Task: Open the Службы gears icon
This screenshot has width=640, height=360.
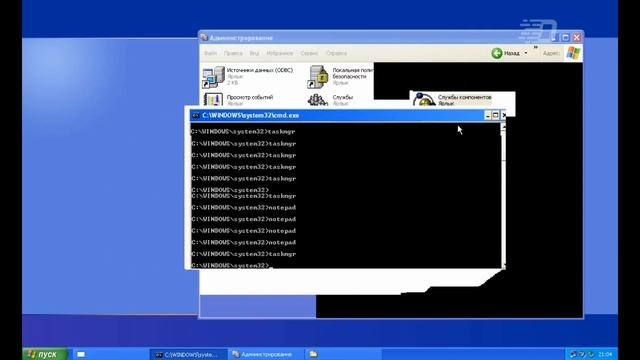Action: (318, 100)
